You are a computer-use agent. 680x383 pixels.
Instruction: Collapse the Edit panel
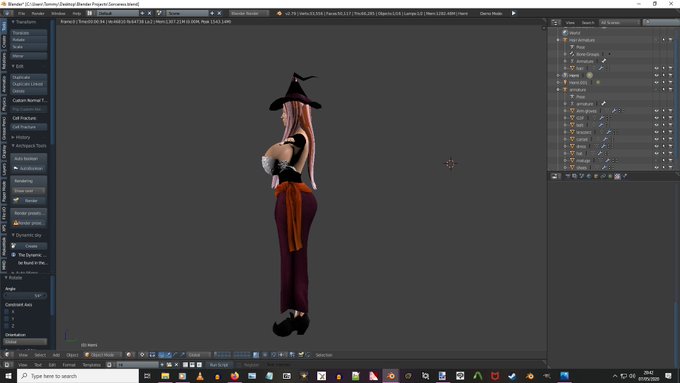click(x=18, y=66)
